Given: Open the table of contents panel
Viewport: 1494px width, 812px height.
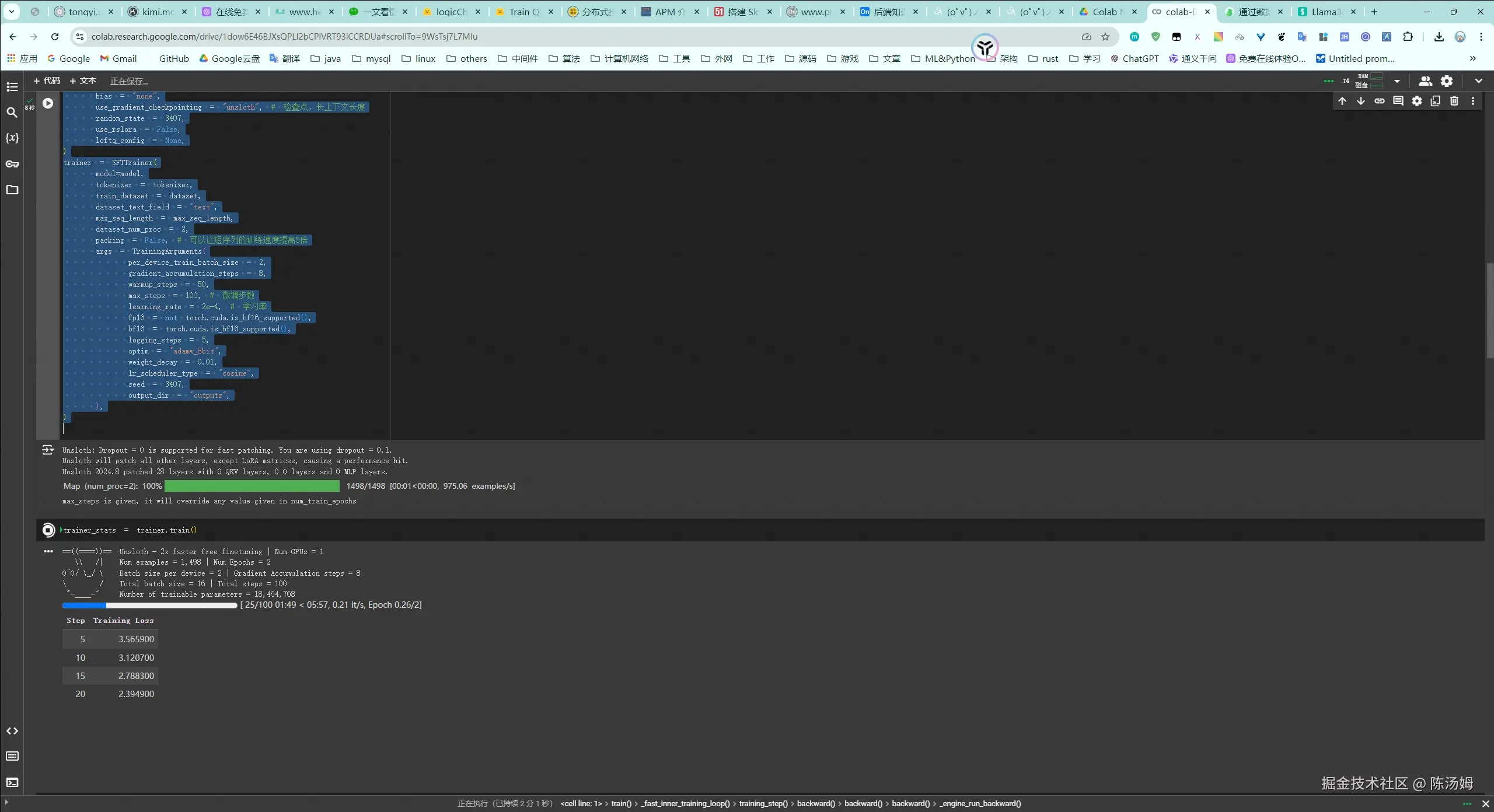Looking at the screenshot, I should [12, 86].
